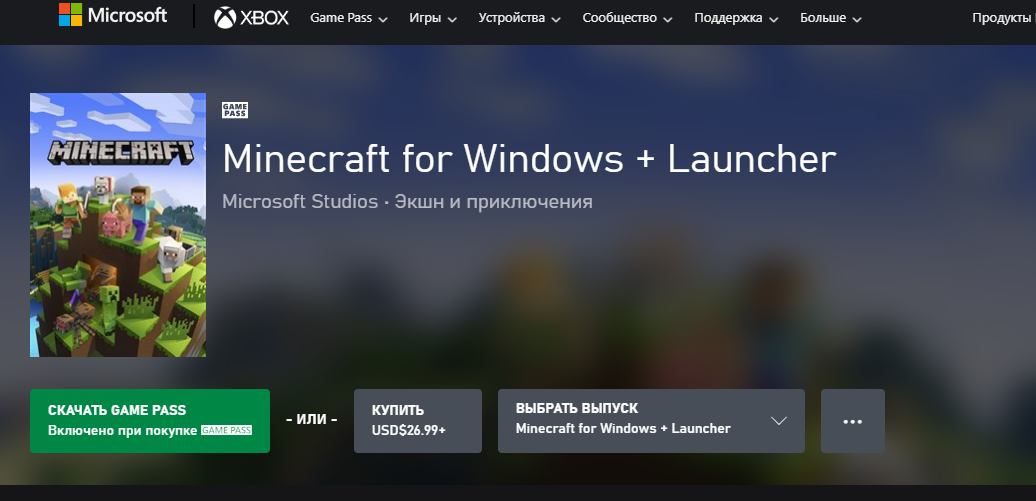The image size is (1036, 501).
Task: Click the Microsoft Studios publisher text
Action: click(x=300, y=202)
